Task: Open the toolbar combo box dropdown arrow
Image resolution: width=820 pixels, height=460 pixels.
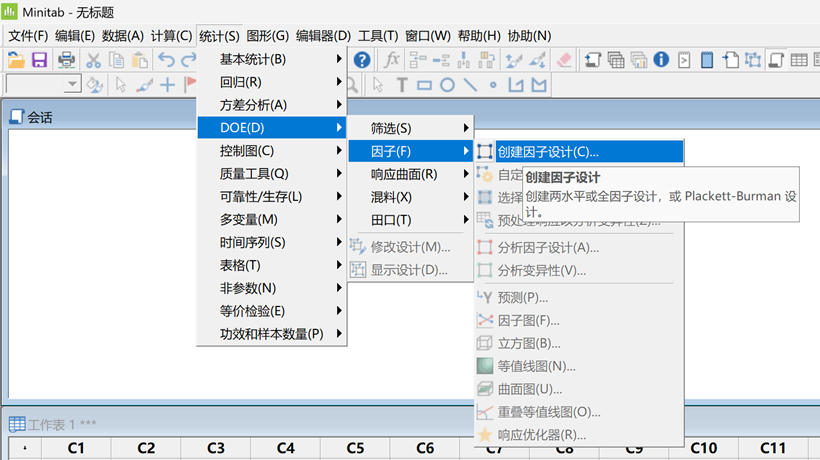Action: pos(73,84)
